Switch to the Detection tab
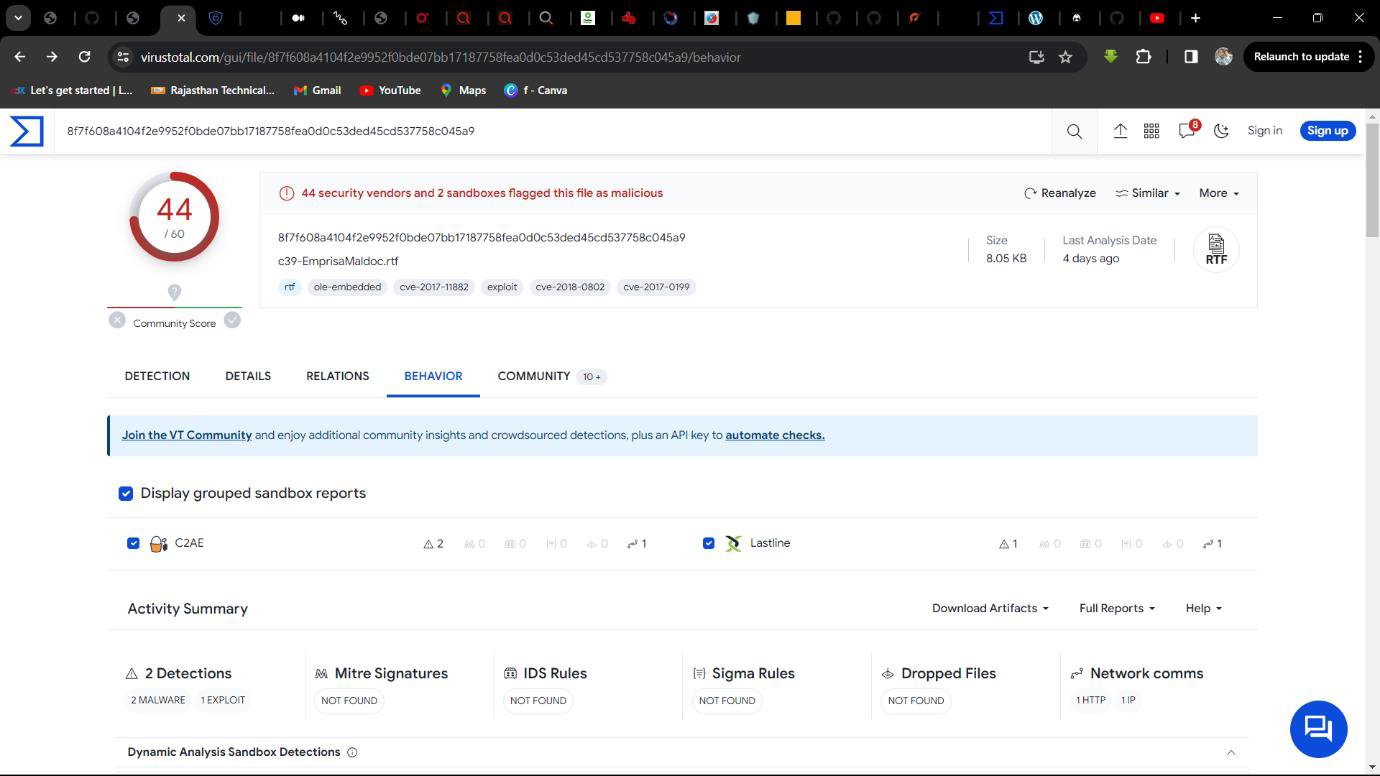 tap(157, 376)
